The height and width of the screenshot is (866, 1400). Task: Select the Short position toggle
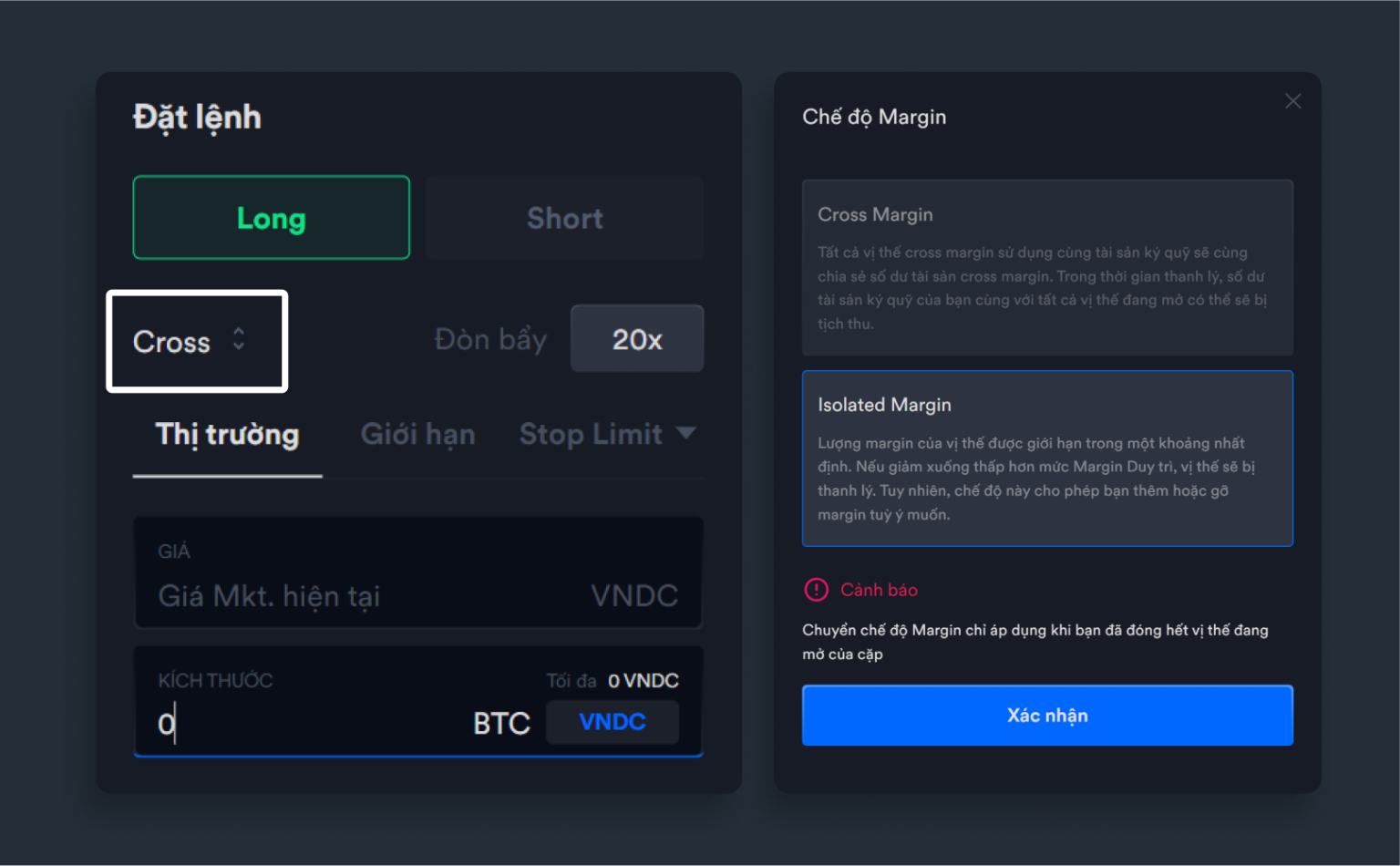[x=564, y=218]
